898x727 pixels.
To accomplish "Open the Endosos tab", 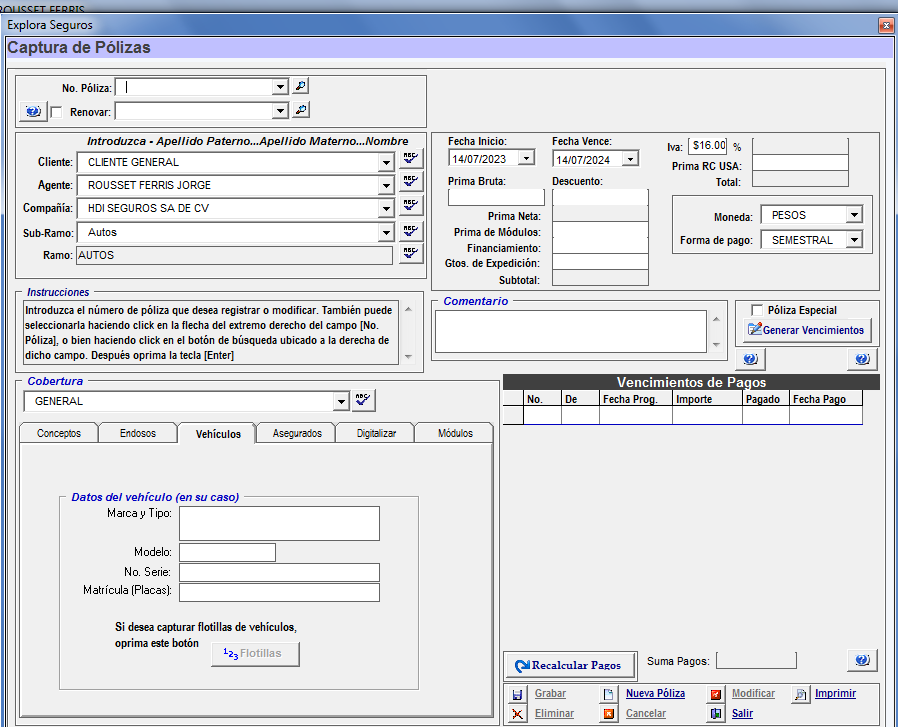I will 137,433.
